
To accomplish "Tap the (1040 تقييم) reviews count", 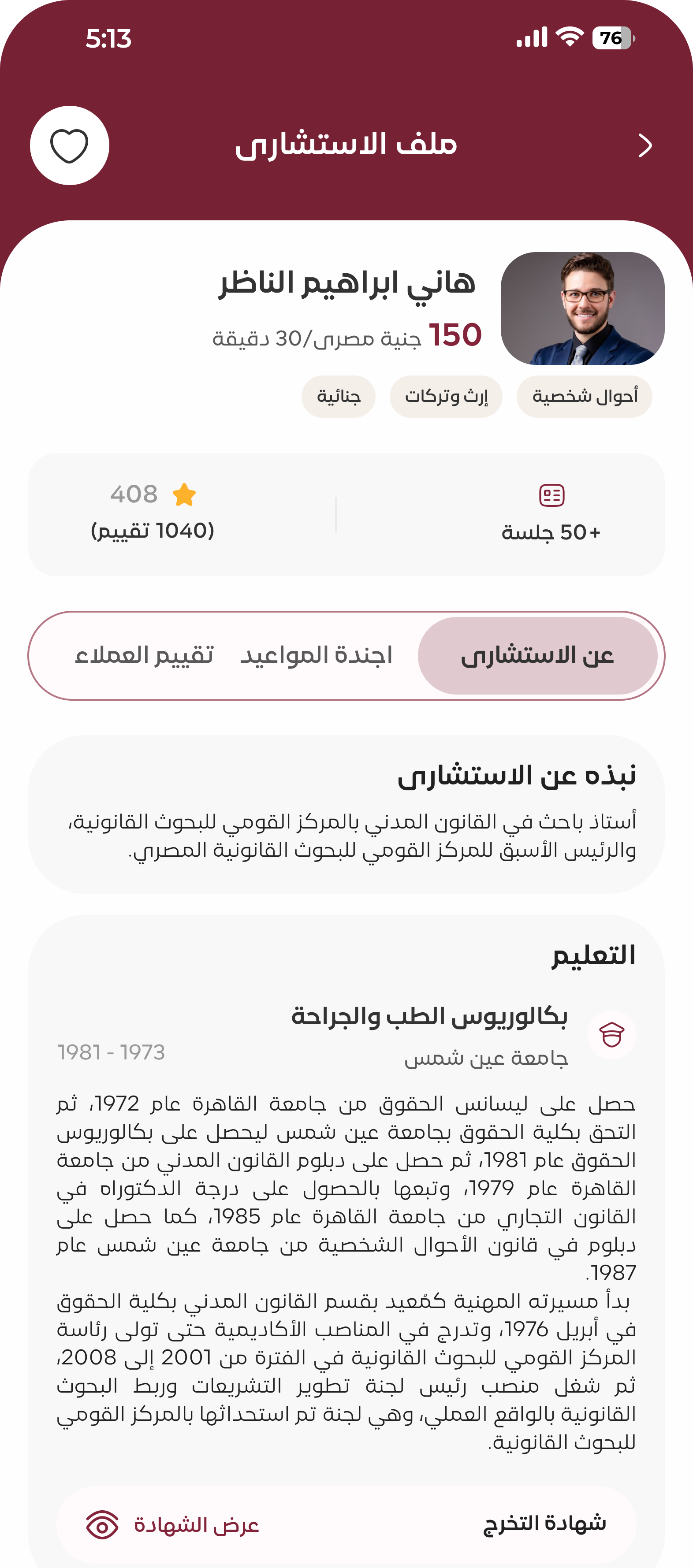I will [x=152, y=531].
